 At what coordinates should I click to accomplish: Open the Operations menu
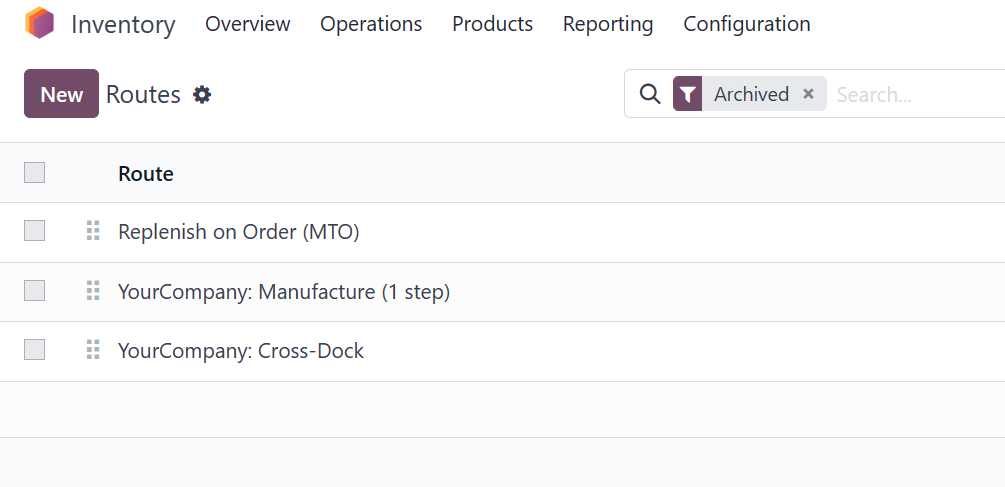tap(371, 24)
